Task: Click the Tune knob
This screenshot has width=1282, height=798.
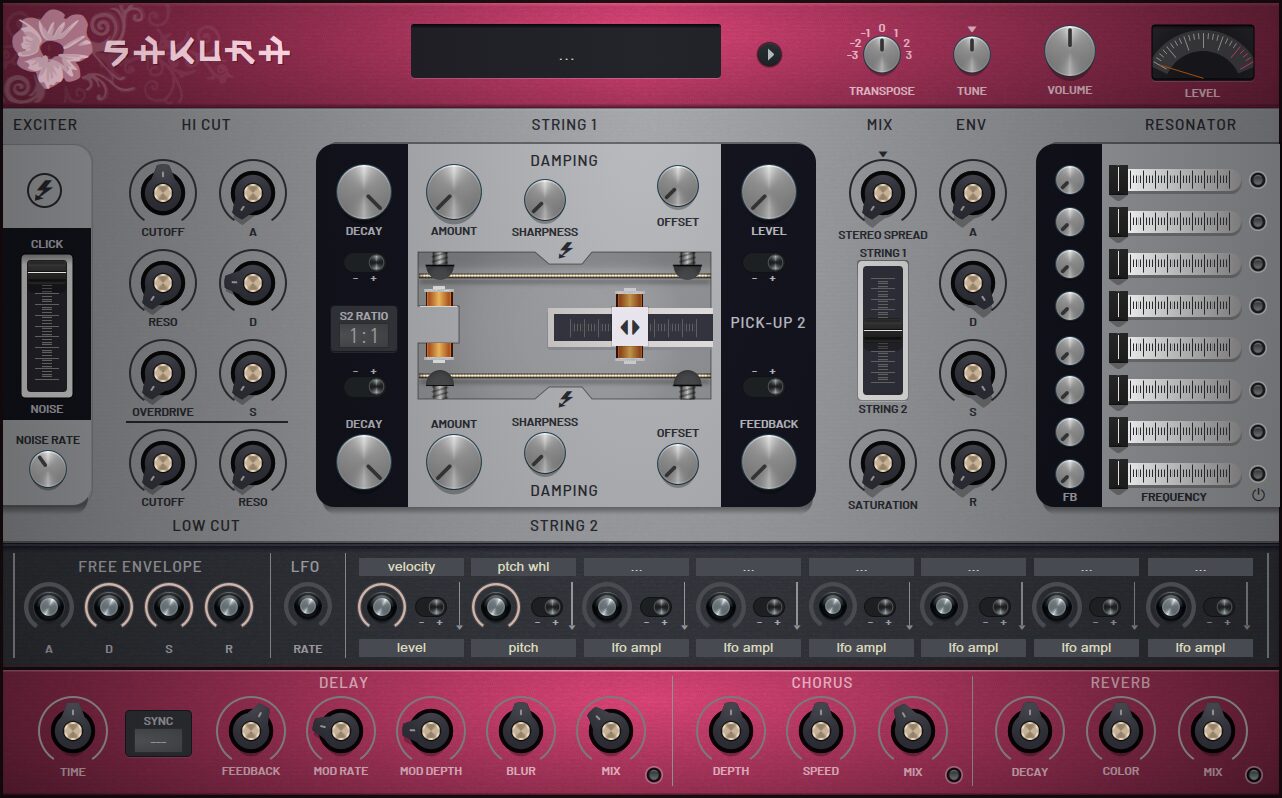Action: point(972,54)
